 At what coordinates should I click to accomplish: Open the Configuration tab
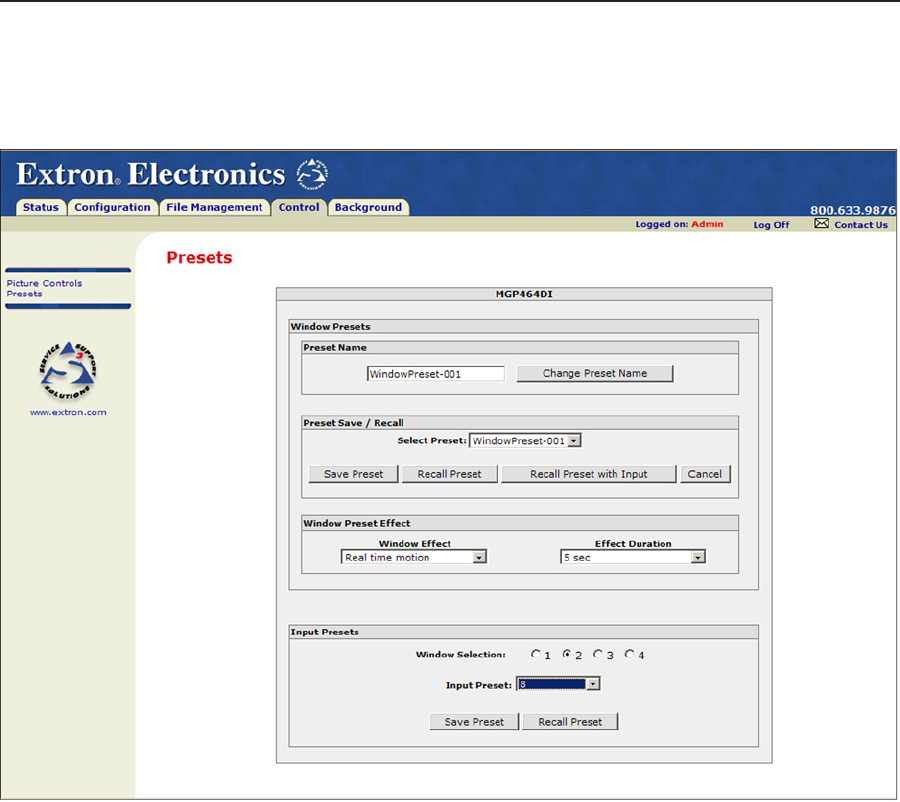tap(112, 207)
